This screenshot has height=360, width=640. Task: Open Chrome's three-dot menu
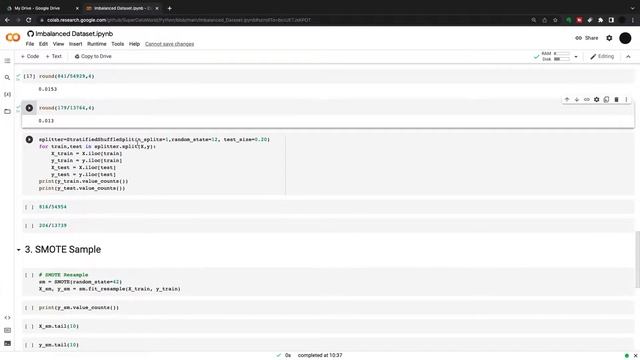[x=633, y=20]
